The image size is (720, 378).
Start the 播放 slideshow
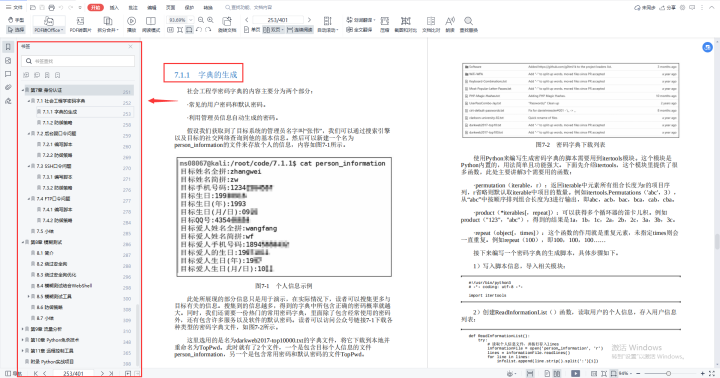pyautogui.click(x=131, y=24)
